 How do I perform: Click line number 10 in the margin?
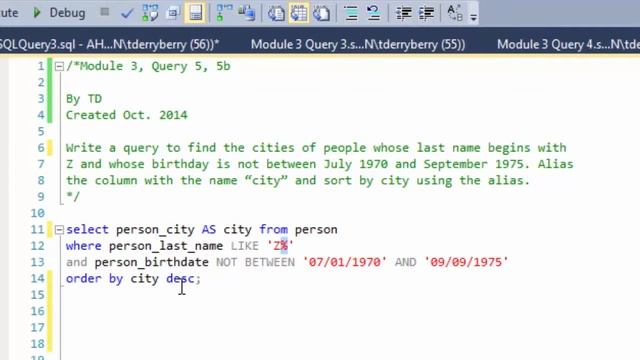37,213
